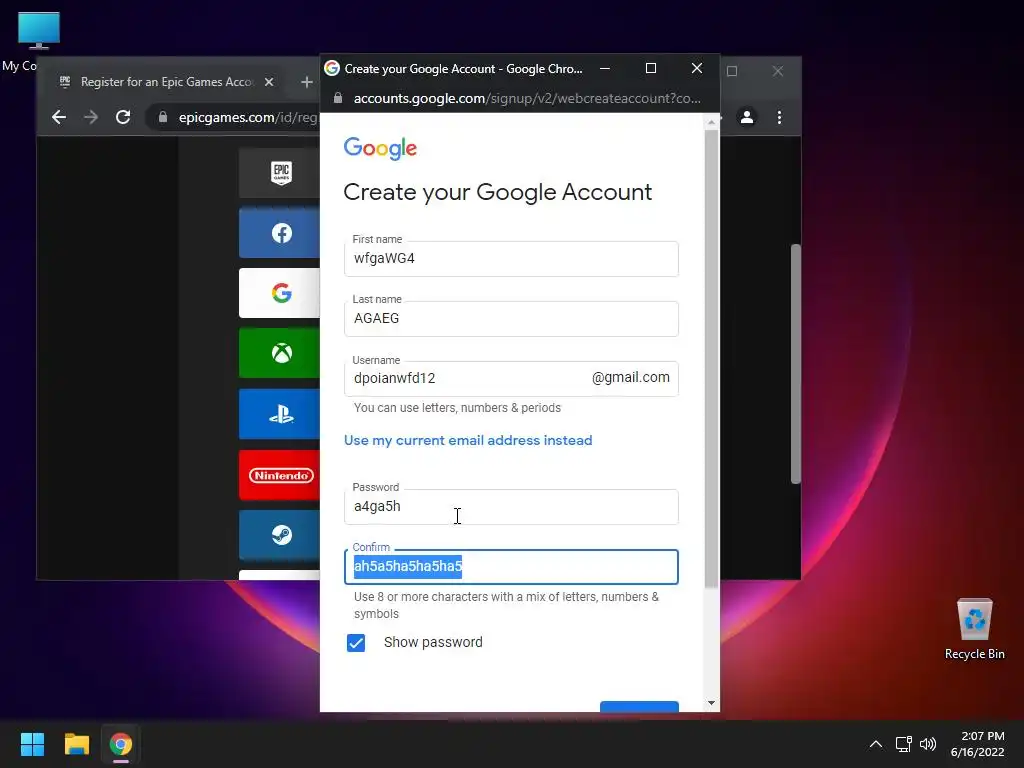
Task: Click into the Password field
Action: pos(511,507)
